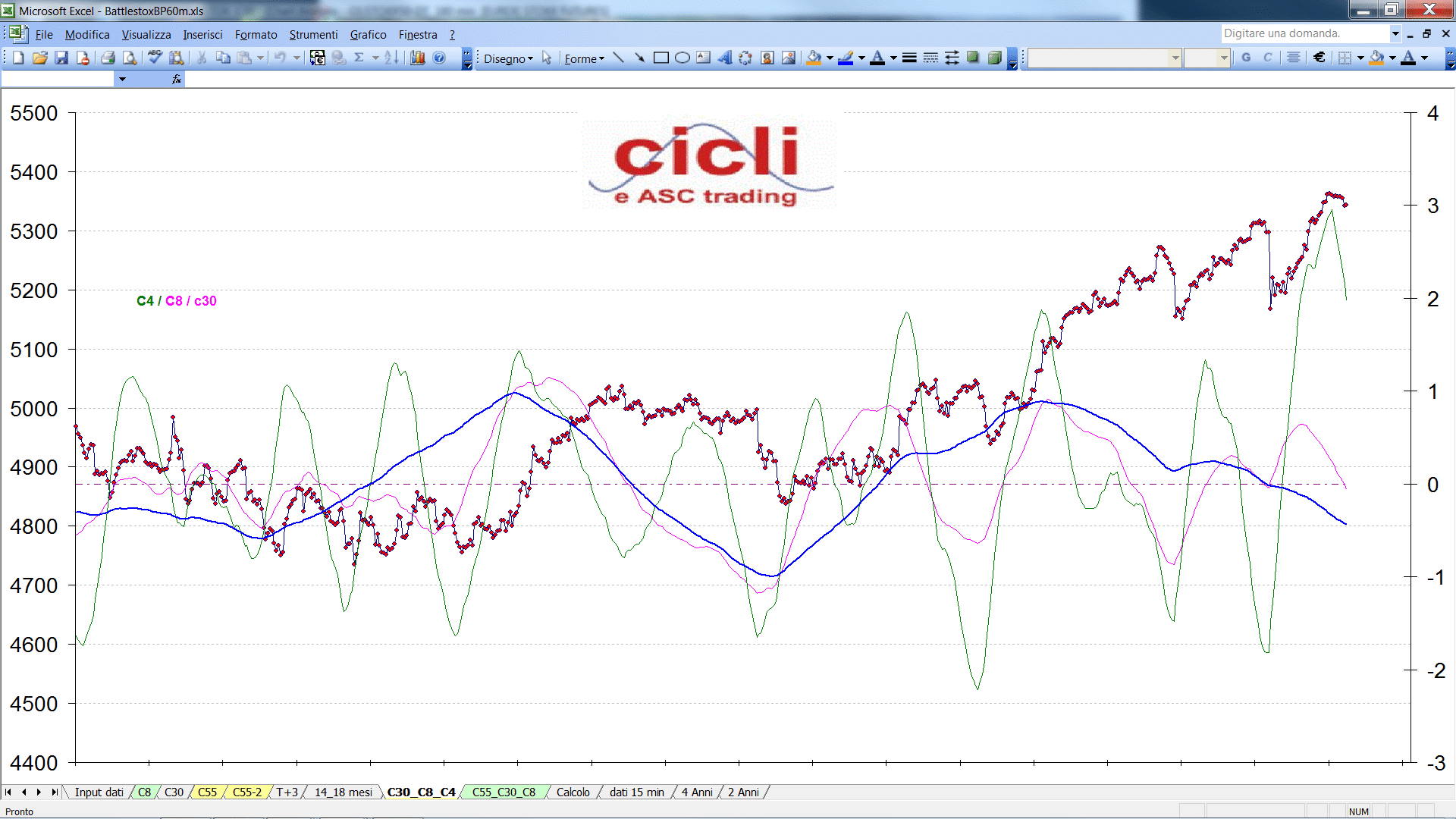The image size is (1456, 819).
Task: Select the Oval drawing tool
Action: tap(682, 58)
